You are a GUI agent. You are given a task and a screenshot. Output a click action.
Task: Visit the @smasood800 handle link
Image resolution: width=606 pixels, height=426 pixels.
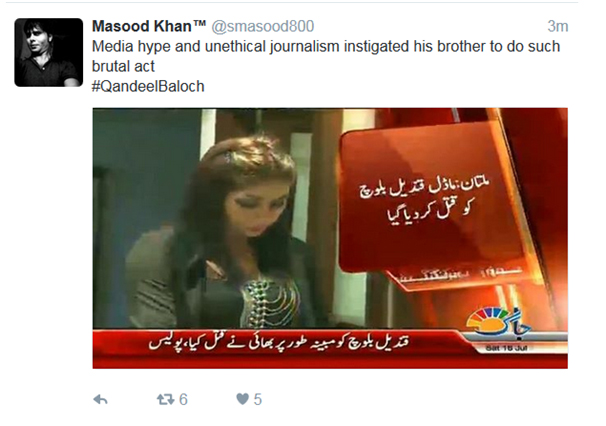pyautogui.click(x=262, y=26)
